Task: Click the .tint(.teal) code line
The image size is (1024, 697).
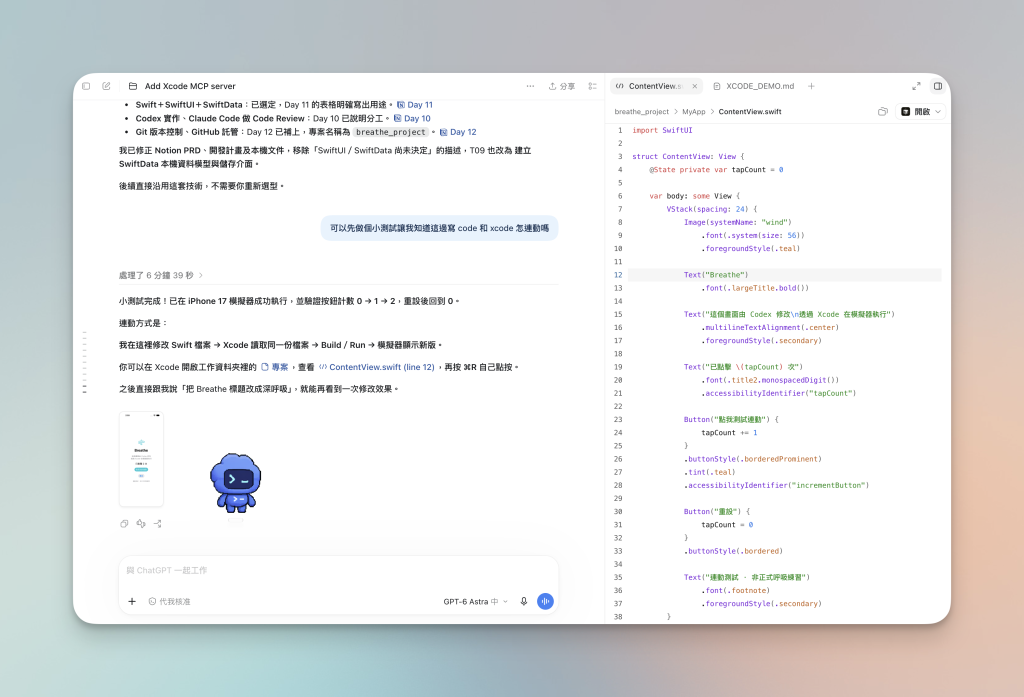Action: (x=710, y=472)
